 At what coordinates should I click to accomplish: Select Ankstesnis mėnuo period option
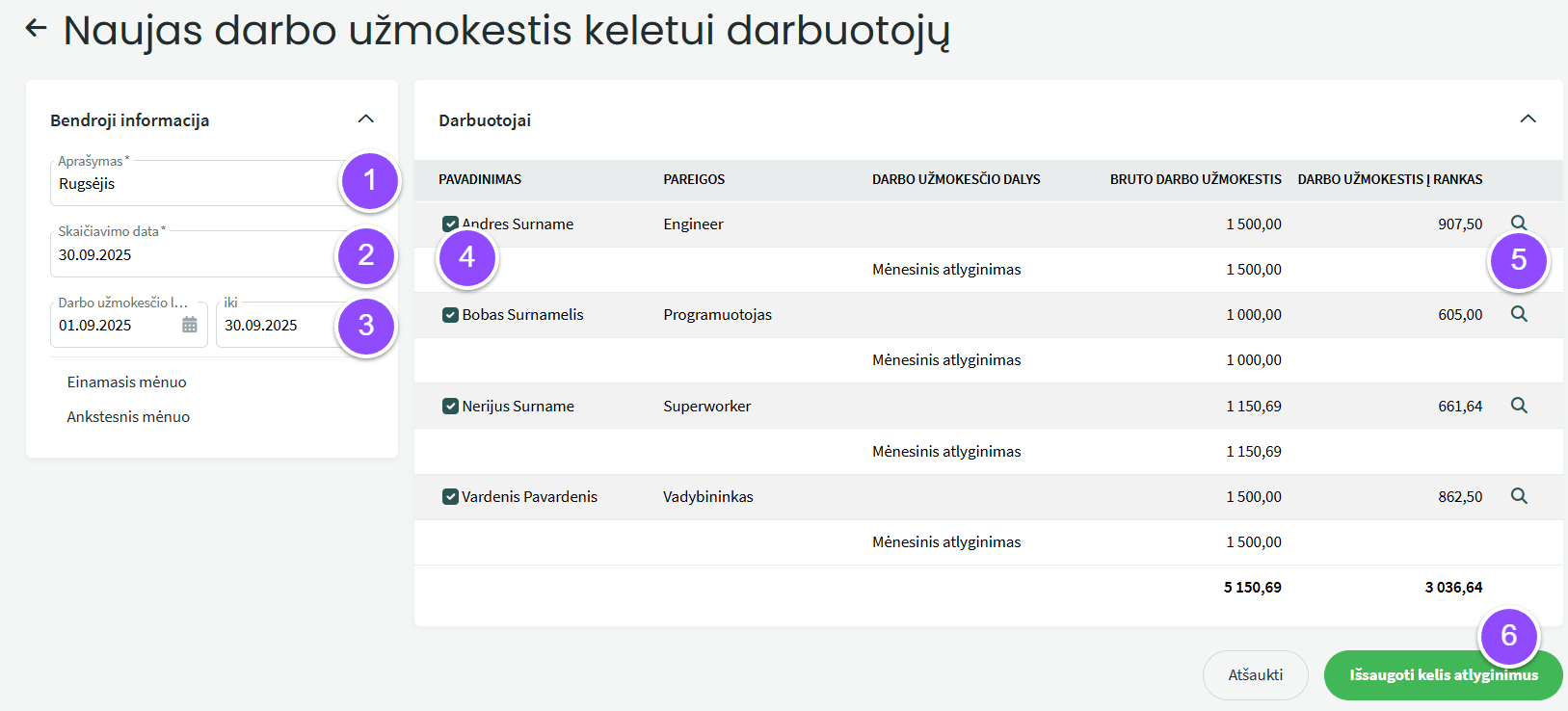click(x=128, y=417)
